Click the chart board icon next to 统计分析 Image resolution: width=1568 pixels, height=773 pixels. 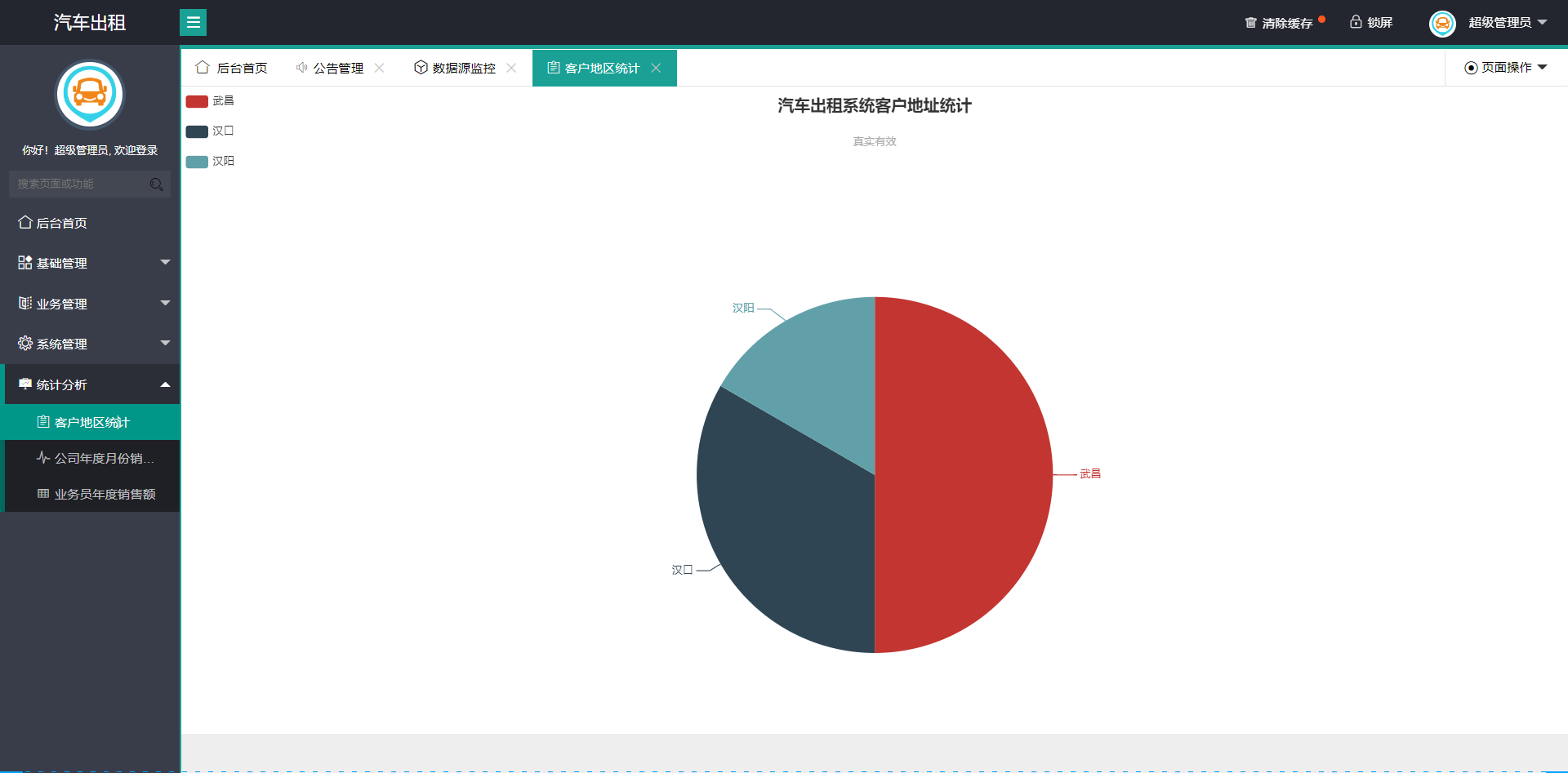pos(25,384)
